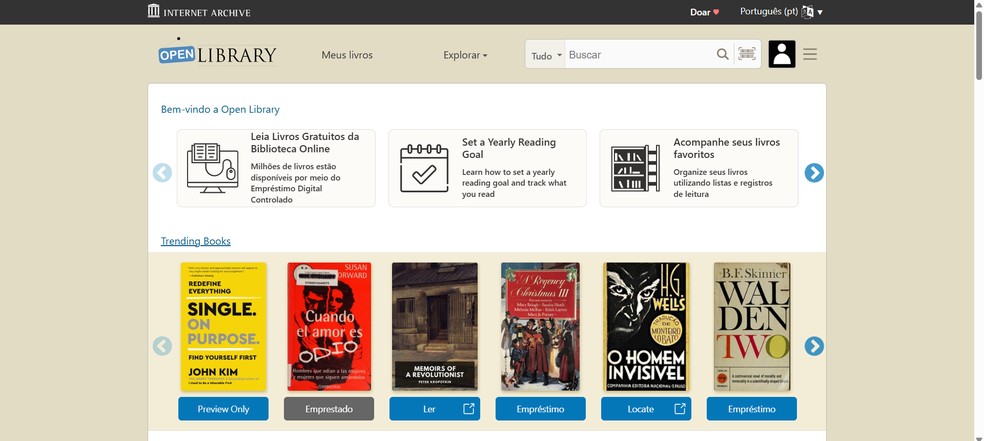The image size is (984, 441).
Task: Go to Meus livros
Action: [x=347, y=55]
